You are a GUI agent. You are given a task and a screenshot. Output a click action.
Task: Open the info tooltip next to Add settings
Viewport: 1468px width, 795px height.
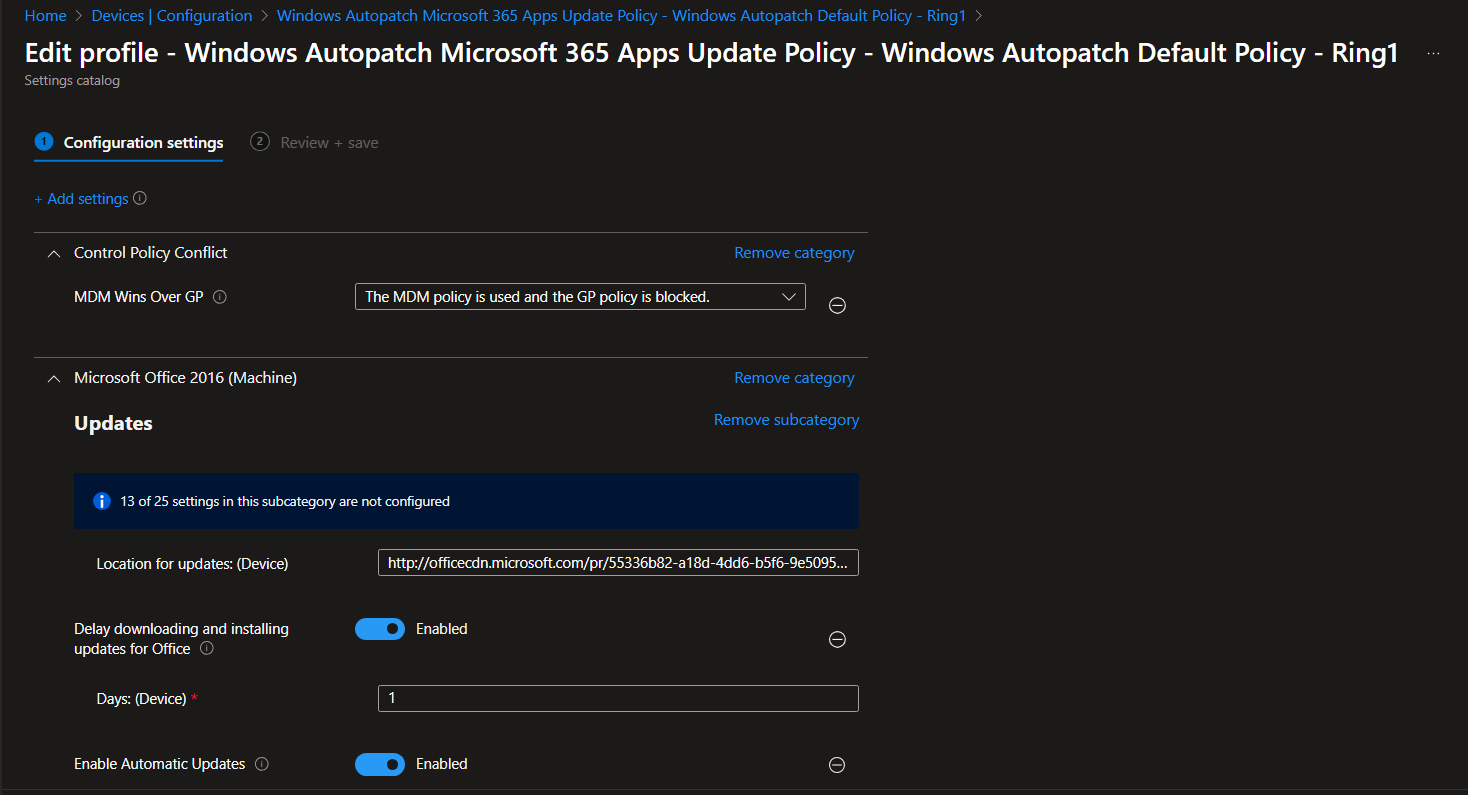click(141, 198)
